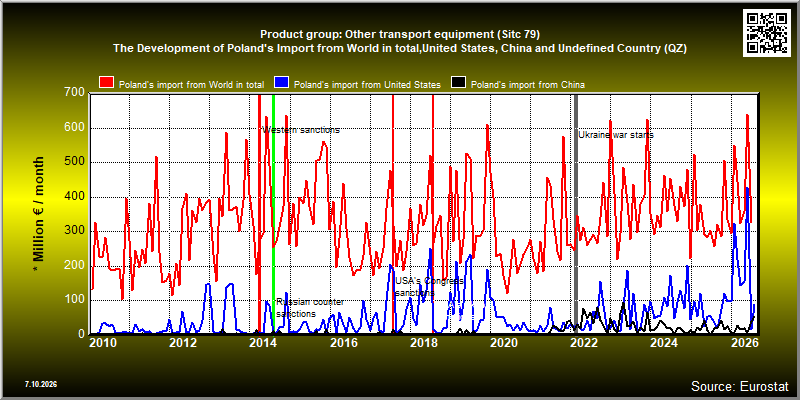Click 'Poland's import from United States' label
Screen dimensions: 800x400
click(x=367, y=85)
